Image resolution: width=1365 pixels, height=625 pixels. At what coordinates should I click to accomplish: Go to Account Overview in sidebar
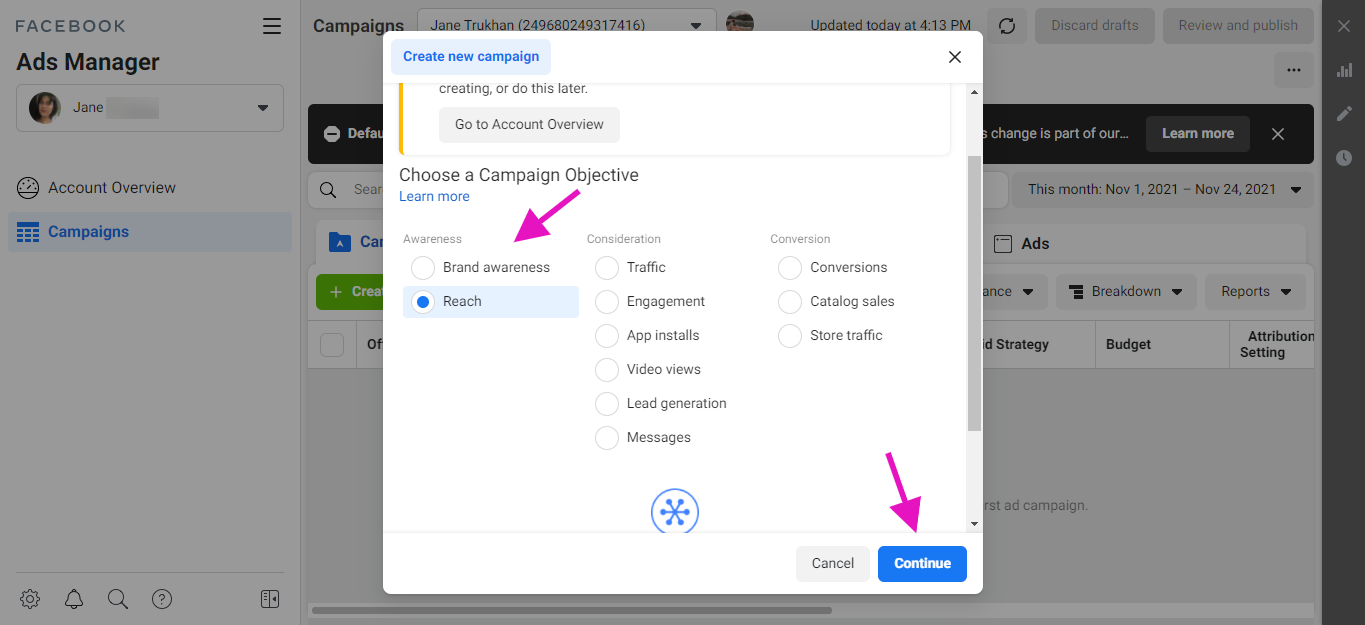coord(111,188)
